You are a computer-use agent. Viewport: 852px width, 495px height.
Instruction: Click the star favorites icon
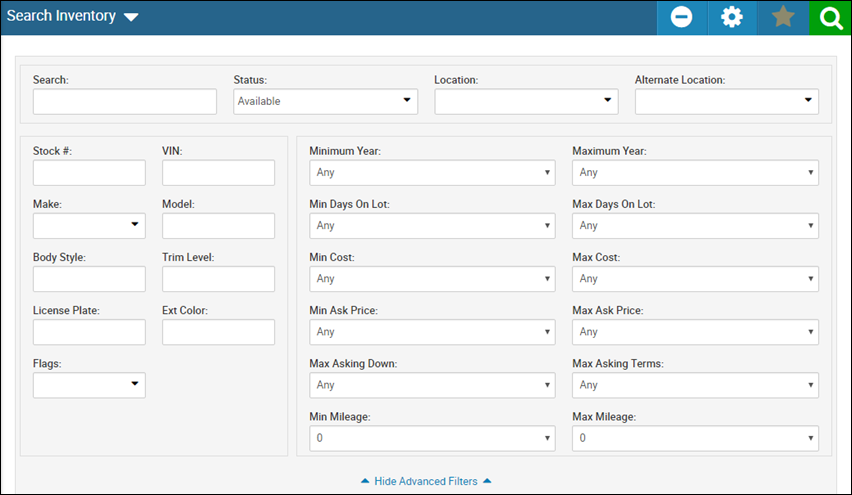[783, 18]
